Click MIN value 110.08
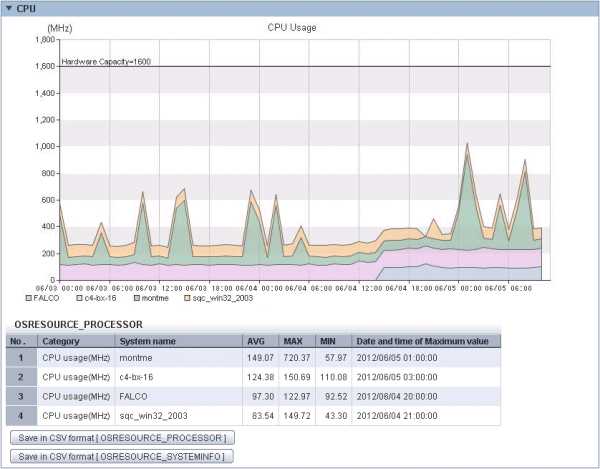The image size is (600, 469). (334, 377)
